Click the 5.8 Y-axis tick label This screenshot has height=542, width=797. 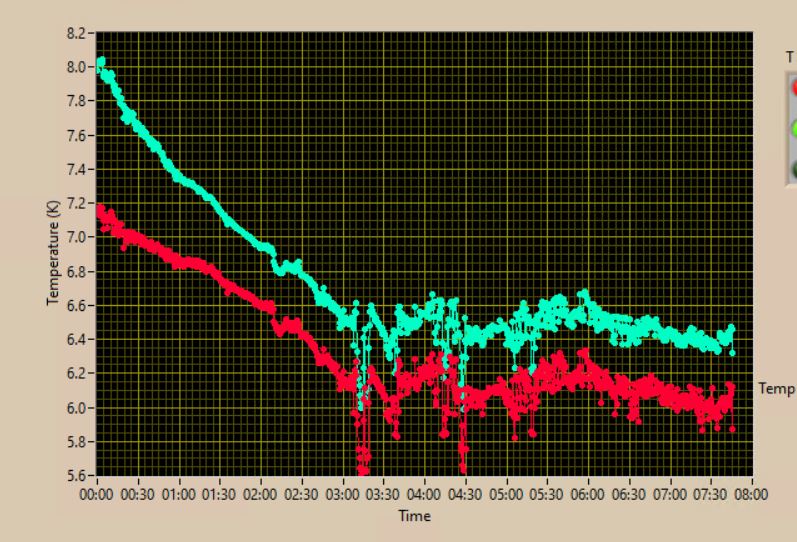(76, 442)
